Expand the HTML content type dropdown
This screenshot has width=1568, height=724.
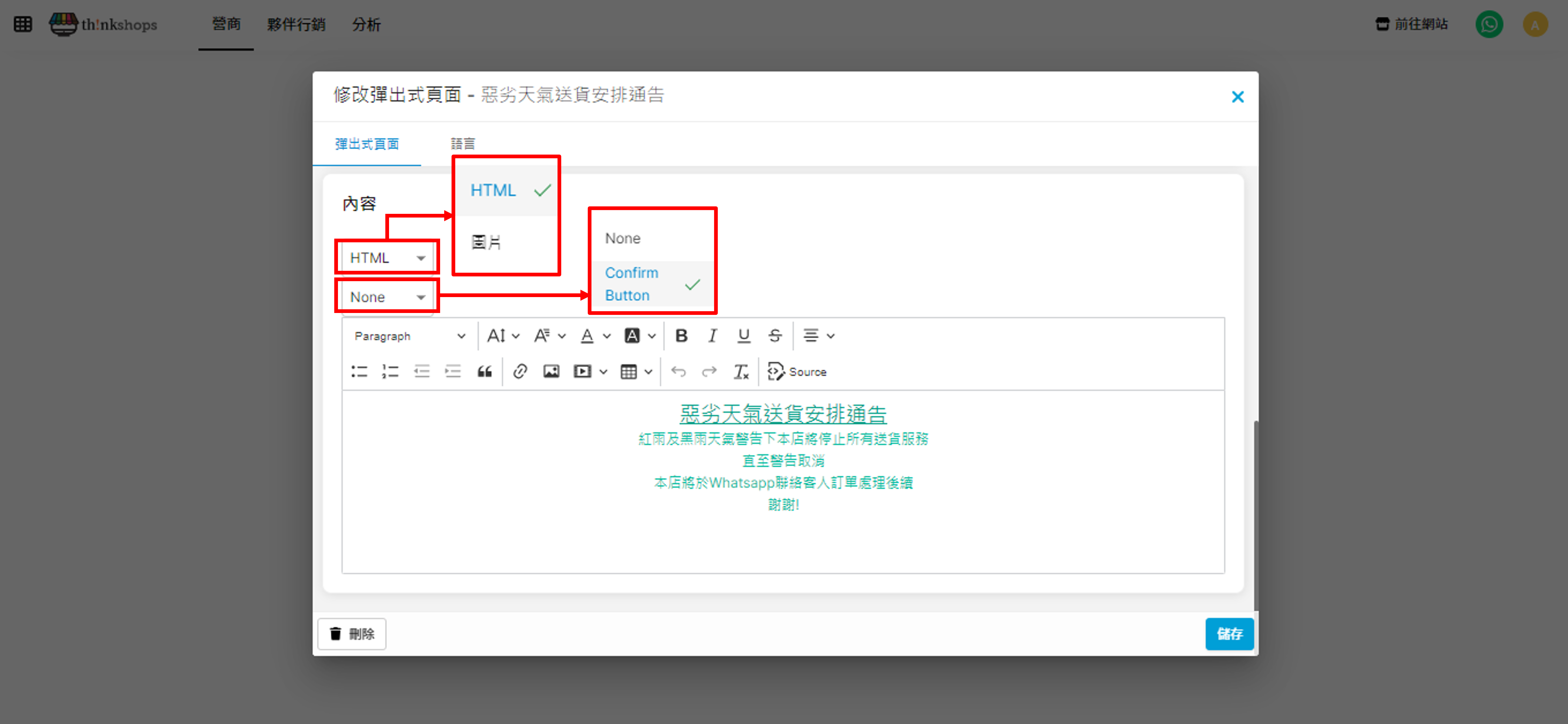(x=386, y=258)
